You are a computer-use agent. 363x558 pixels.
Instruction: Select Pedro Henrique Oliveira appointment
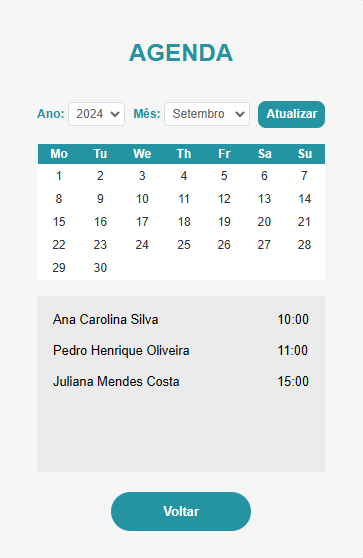(181, 351)
